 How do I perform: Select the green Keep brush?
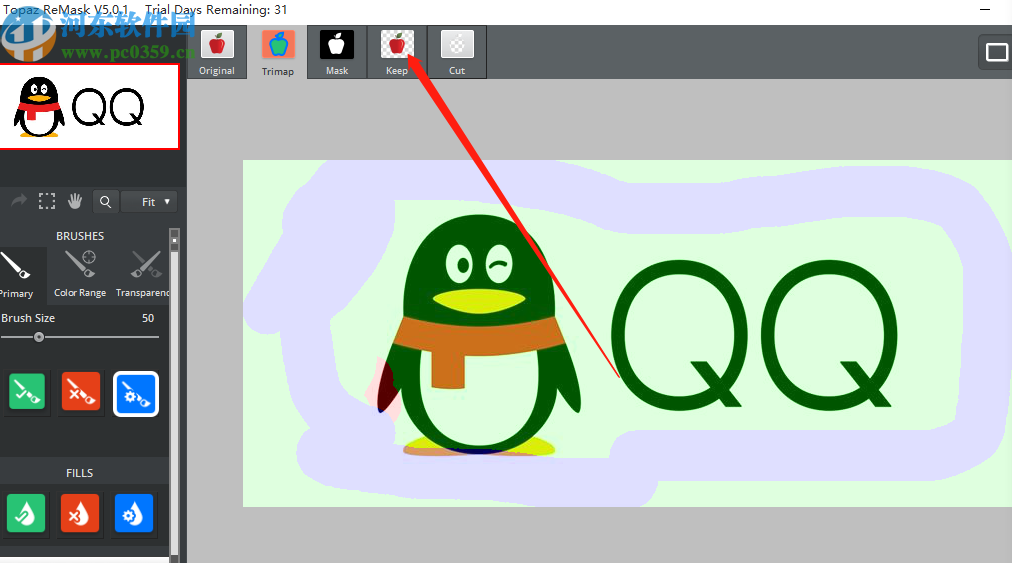coord(26,392)
